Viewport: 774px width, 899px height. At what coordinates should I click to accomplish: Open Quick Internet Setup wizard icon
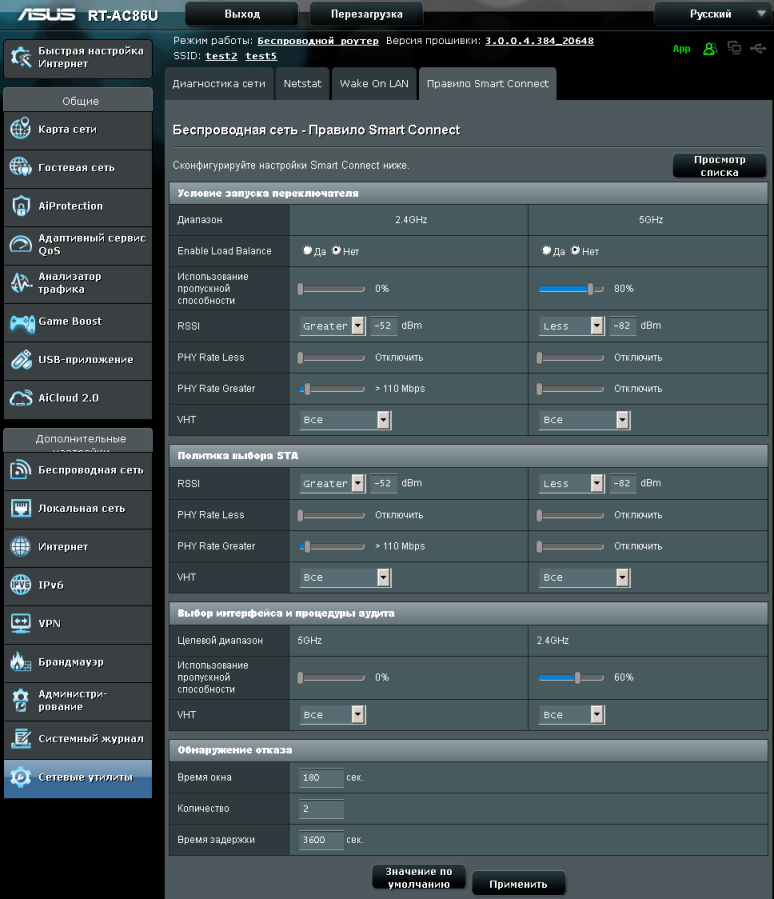[x=21, y=57]
